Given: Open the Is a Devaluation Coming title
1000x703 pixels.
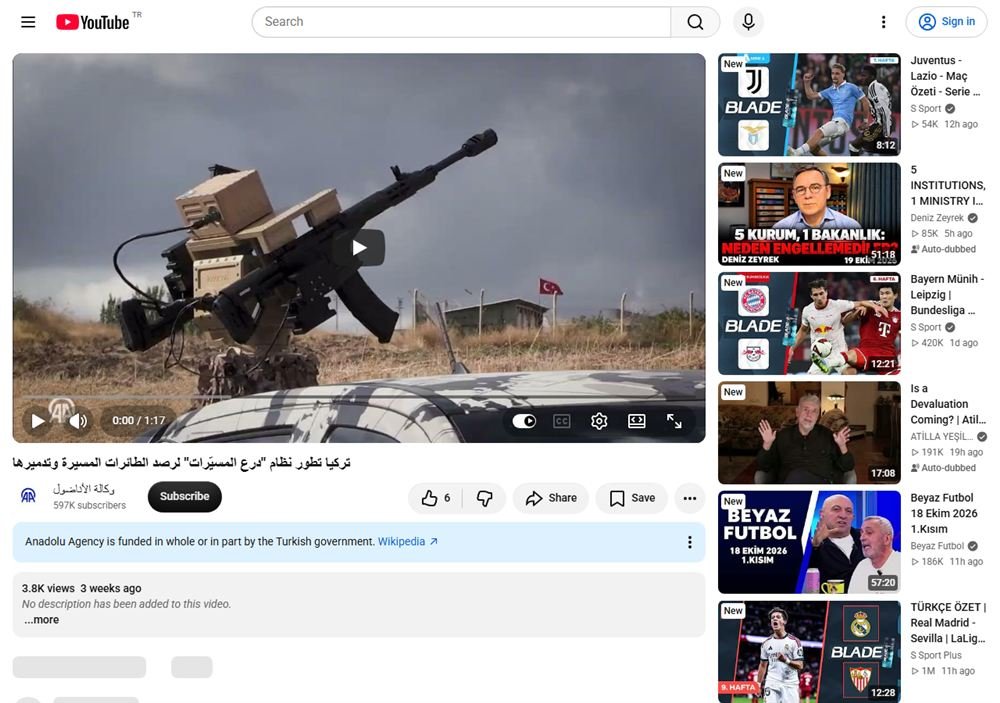Looking at the screenshot, I should [x=947, y=404].
